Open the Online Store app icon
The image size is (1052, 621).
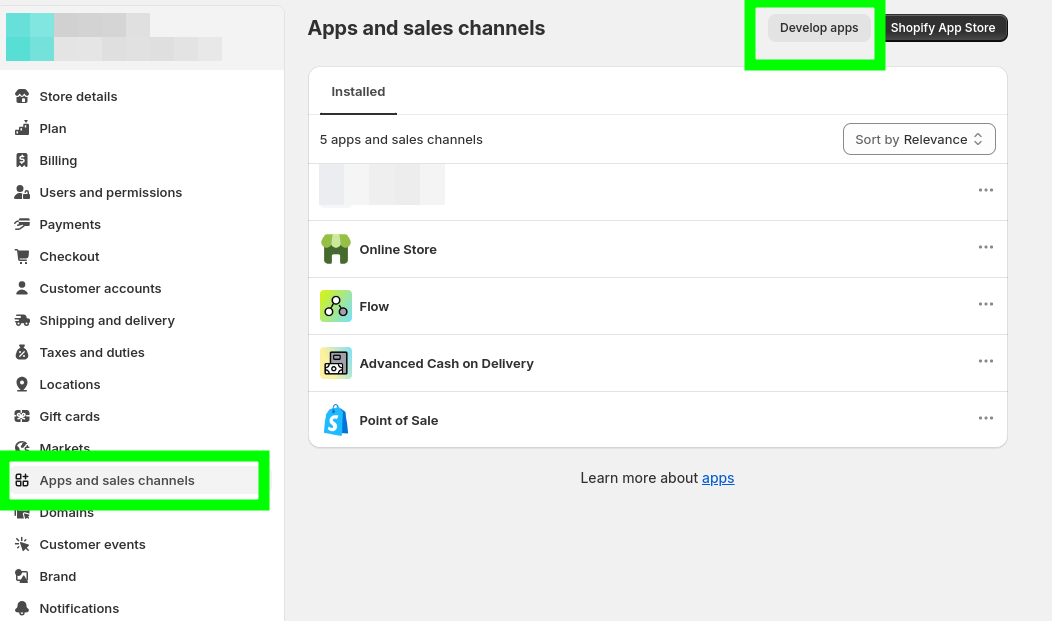coord(336,249)
